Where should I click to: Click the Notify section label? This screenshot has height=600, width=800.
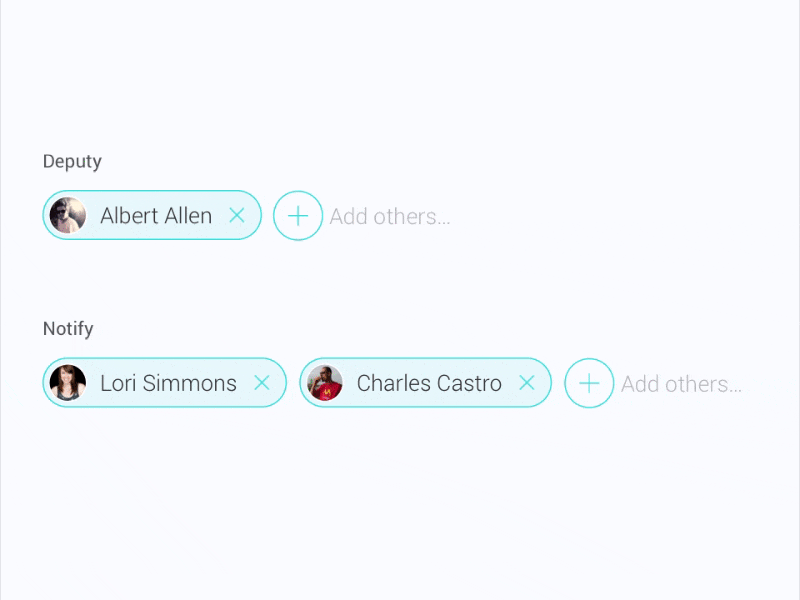tap(67, 328)
